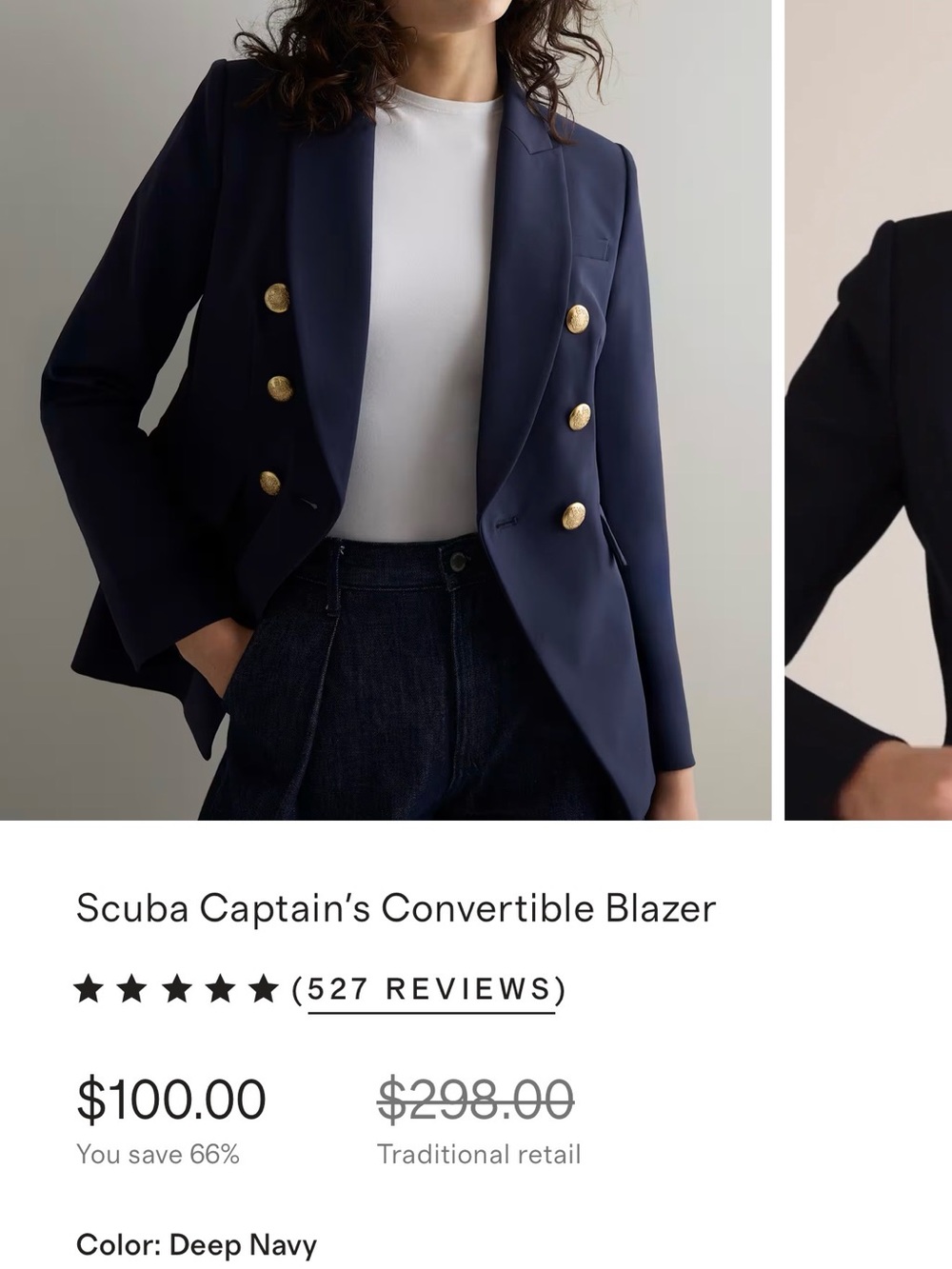This screenshot has width=952, height=1269.
Task: Click the Traditional retail label
Action: [x=478, y=1153]
